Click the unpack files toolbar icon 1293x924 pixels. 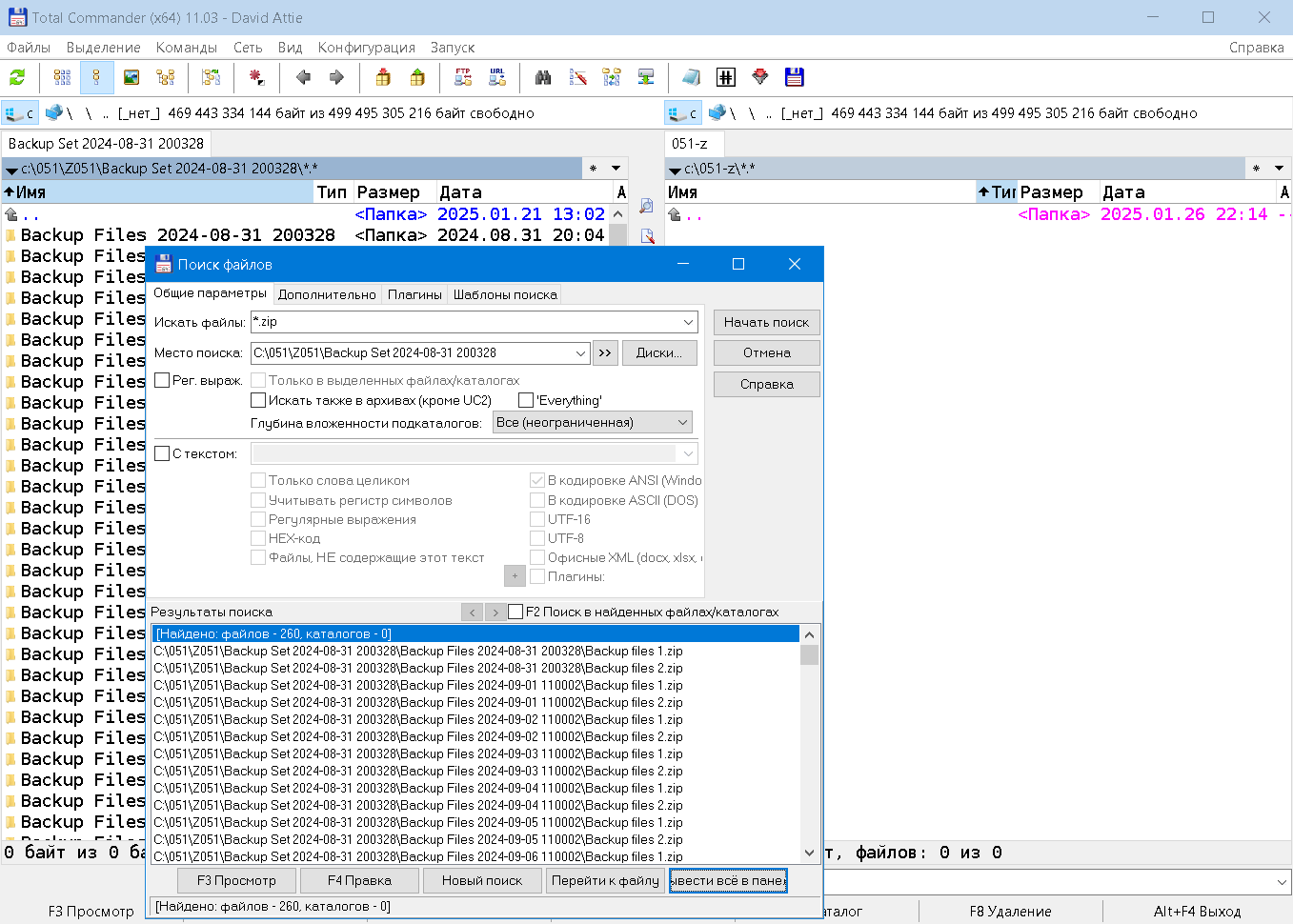coord(417,77)
